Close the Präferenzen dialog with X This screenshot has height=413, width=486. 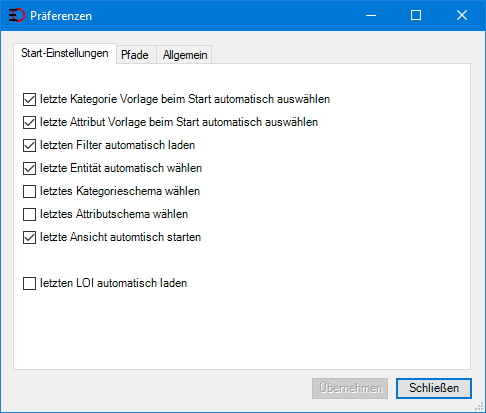[x=462, y=15]
